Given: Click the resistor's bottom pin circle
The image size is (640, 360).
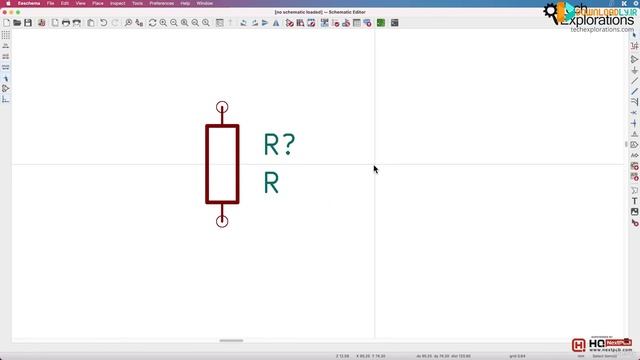Looking at the screenshot, I should click(222, 221).
